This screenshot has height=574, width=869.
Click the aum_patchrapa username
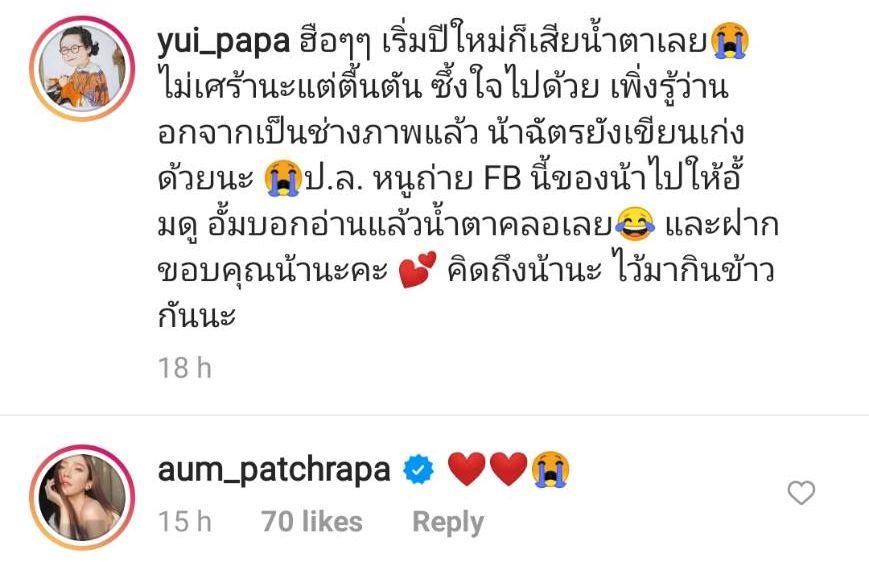tap(274, 470)
